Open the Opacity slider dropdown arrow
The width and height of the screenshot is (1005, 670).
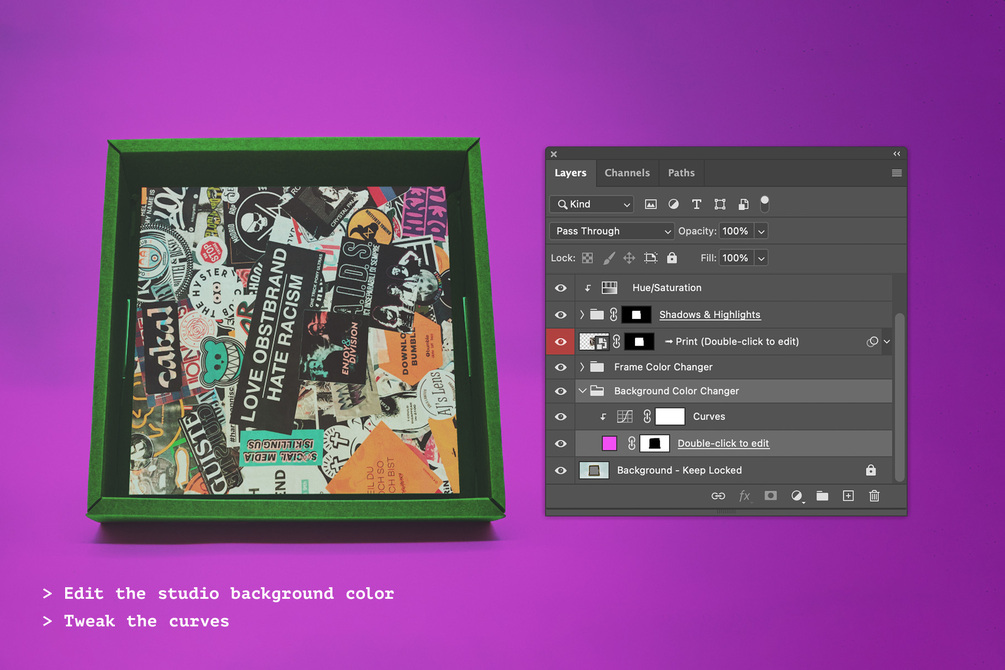(761, 231)
